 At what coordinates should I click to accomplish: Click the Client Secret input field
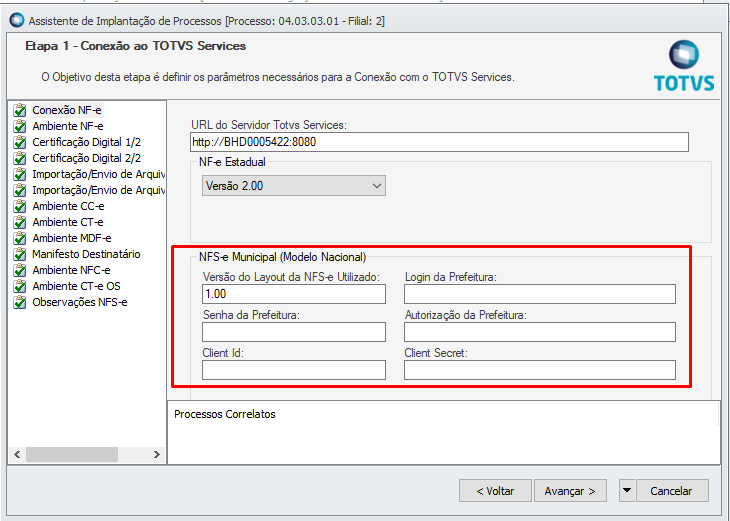540,370
